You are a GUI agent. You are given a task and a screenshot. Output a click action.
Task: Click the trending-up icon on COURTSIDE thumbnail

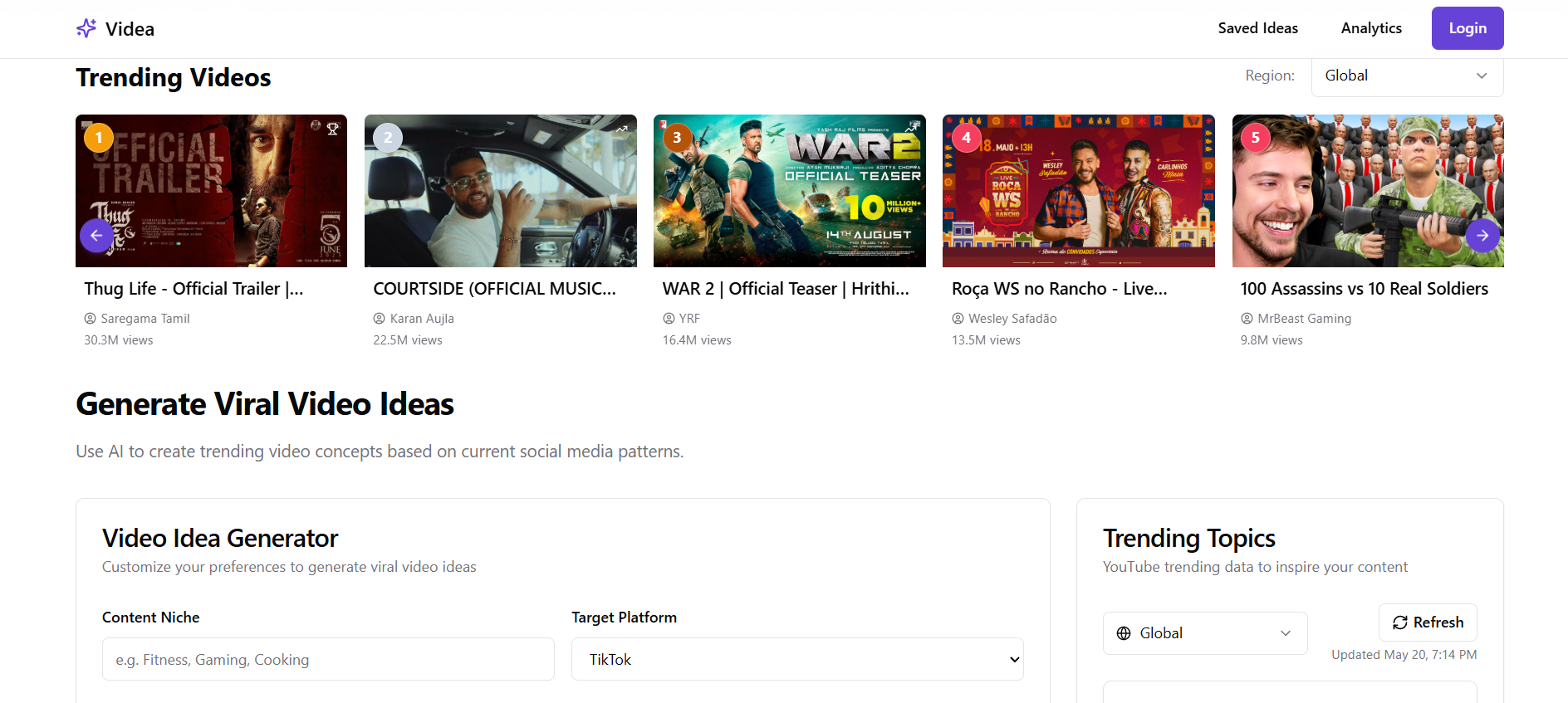point(622,129)
